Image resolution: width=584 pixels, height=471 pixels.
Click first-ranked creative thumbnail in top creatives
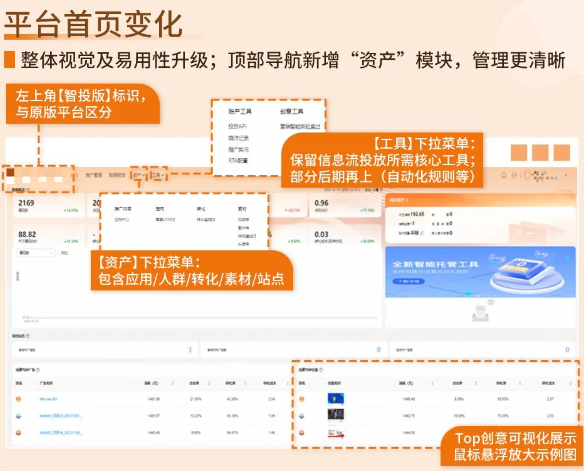pos(336,399)
